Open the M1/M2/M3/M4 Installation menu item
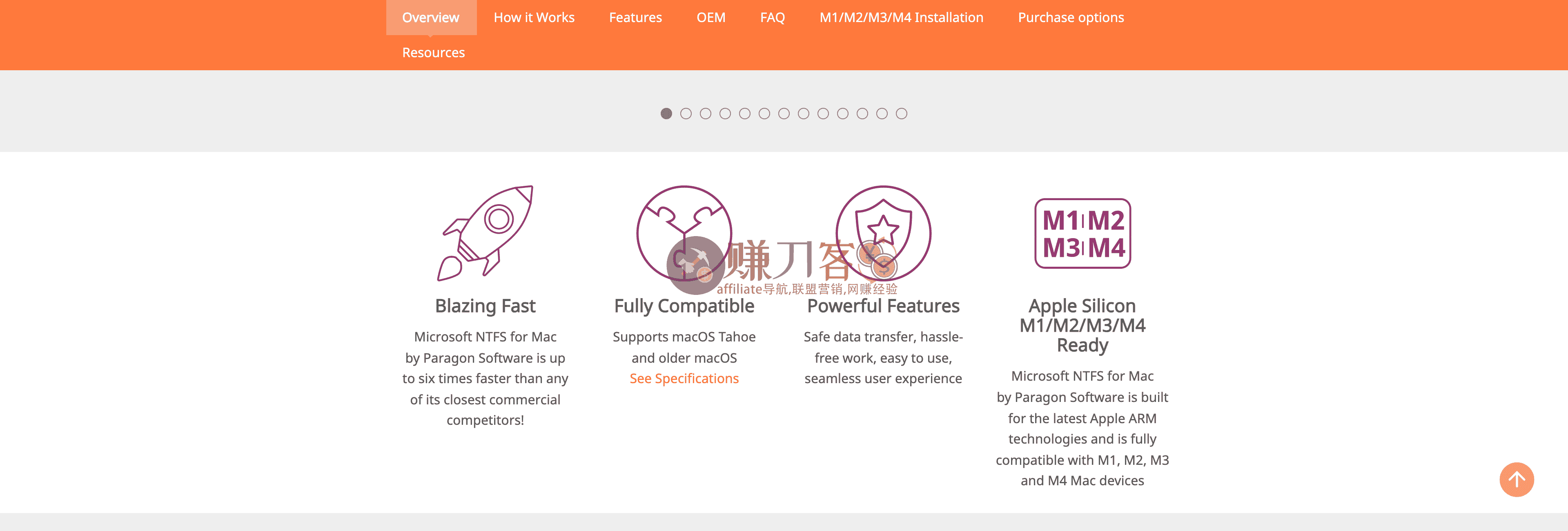Screen dimensions: 1568x531 tap(902, 17)
